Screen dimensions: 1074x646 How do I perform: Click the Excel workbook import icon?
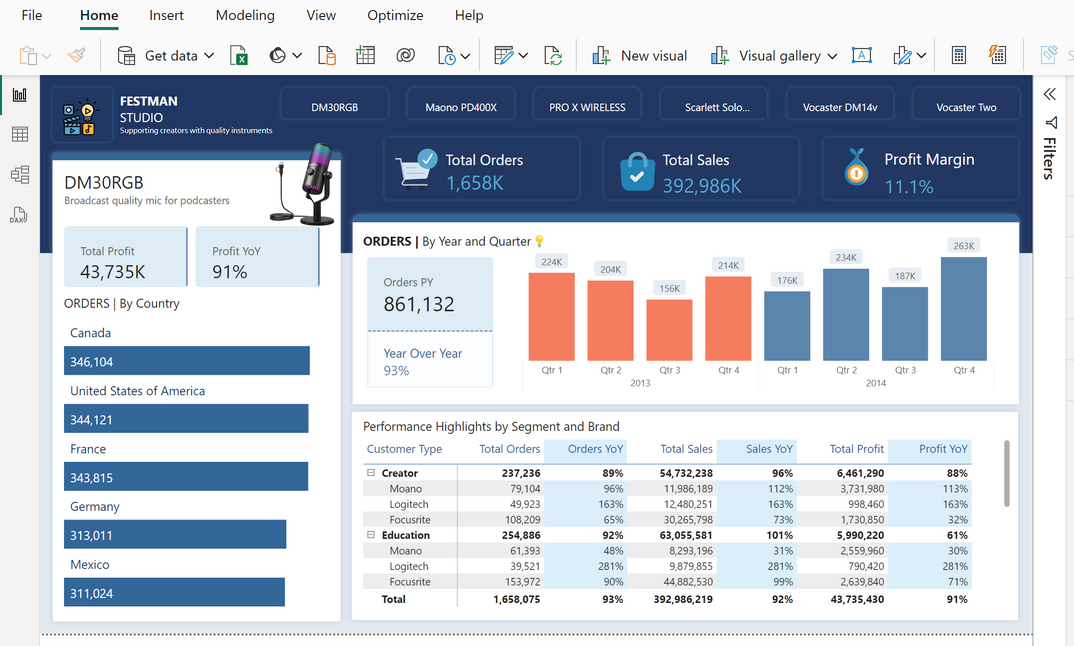pyautogui.click(x=239, y=56)
